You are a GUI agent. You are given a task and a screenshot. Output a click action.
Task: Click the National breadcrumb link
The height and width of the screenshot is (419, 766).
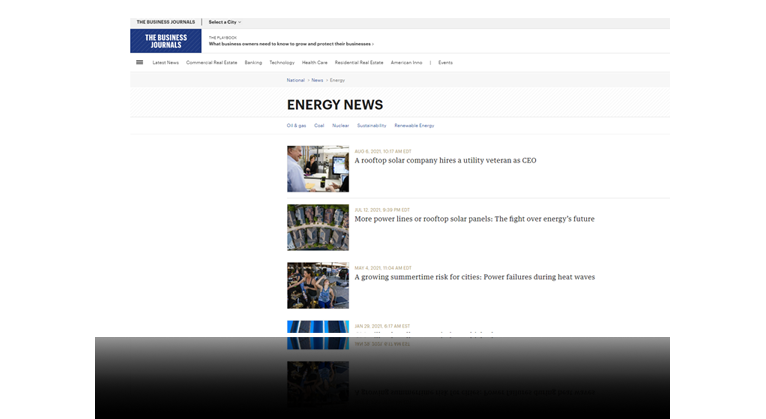(x=296, y=80)
